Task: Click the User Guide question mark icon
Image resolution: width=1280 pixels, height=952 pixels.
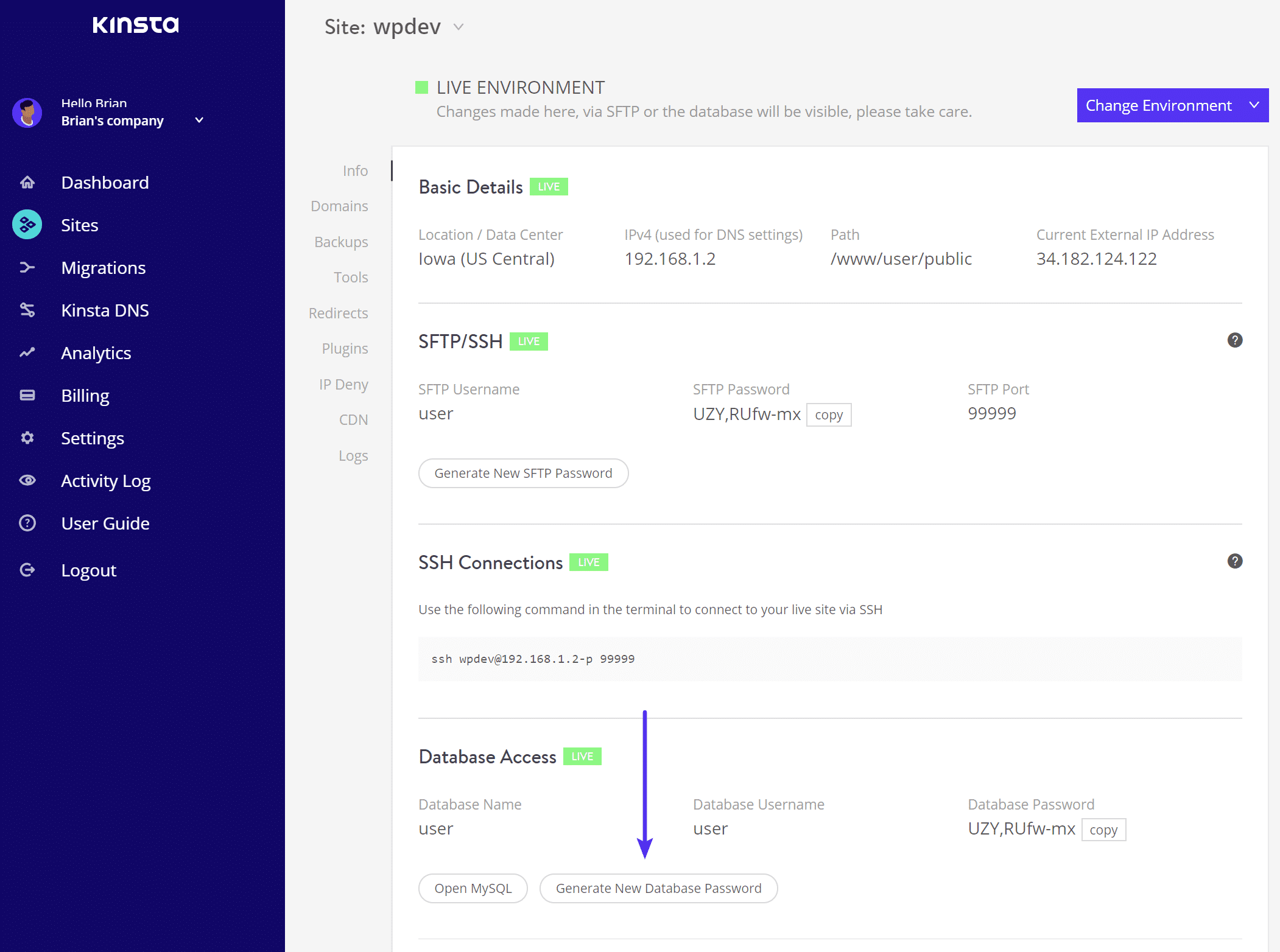Action: point(27,523)
